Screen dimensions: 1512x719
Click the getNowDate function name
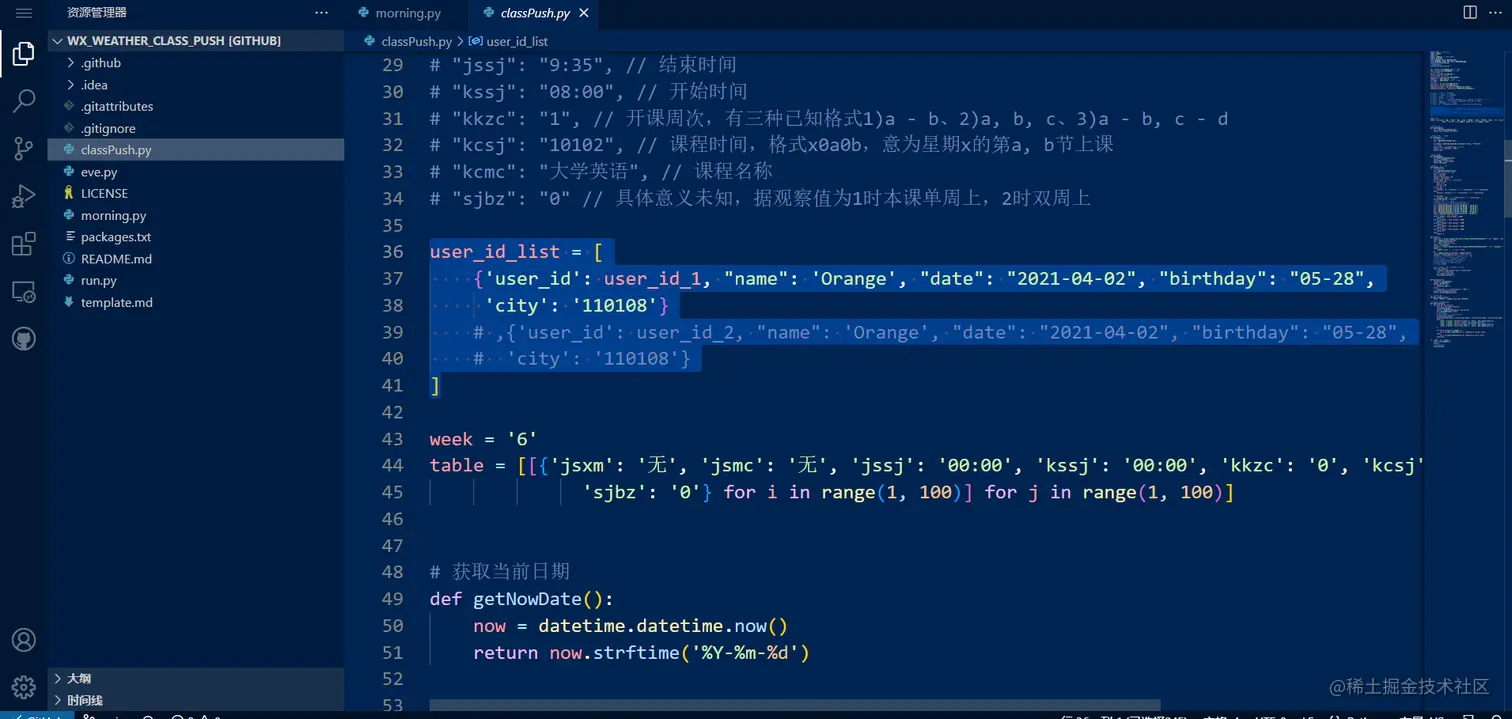tap(527, 599)
